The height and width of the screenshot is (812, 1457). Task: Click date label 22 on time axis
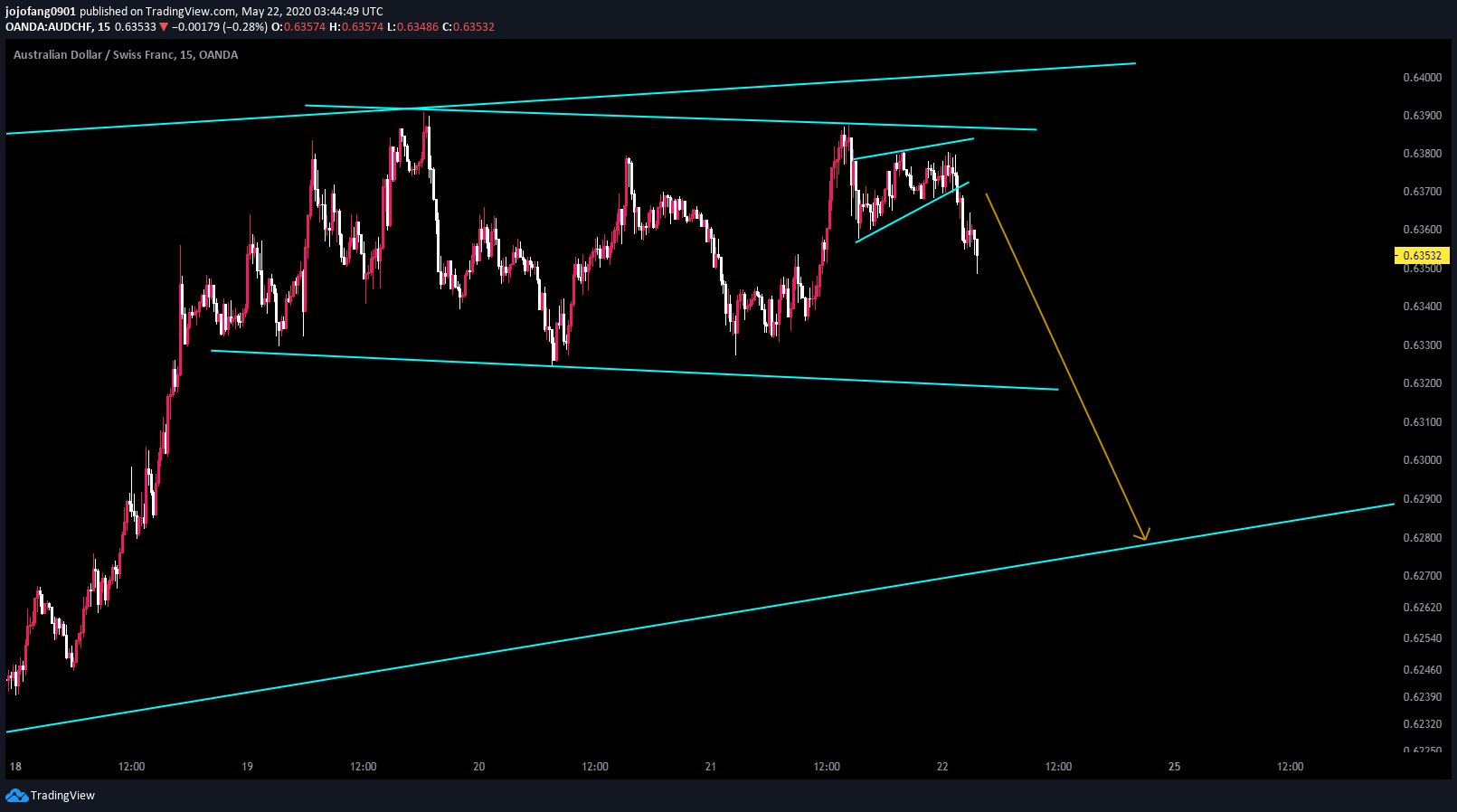pos(942,767)
